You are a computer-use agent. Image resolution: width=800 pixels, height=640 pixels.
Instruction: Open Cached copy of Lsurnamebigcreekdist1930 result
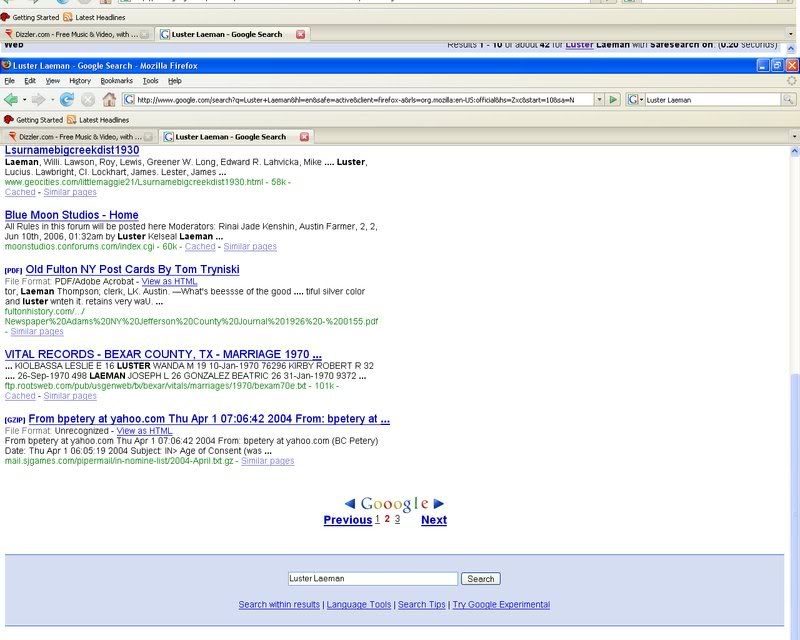[x=20, y=192]
